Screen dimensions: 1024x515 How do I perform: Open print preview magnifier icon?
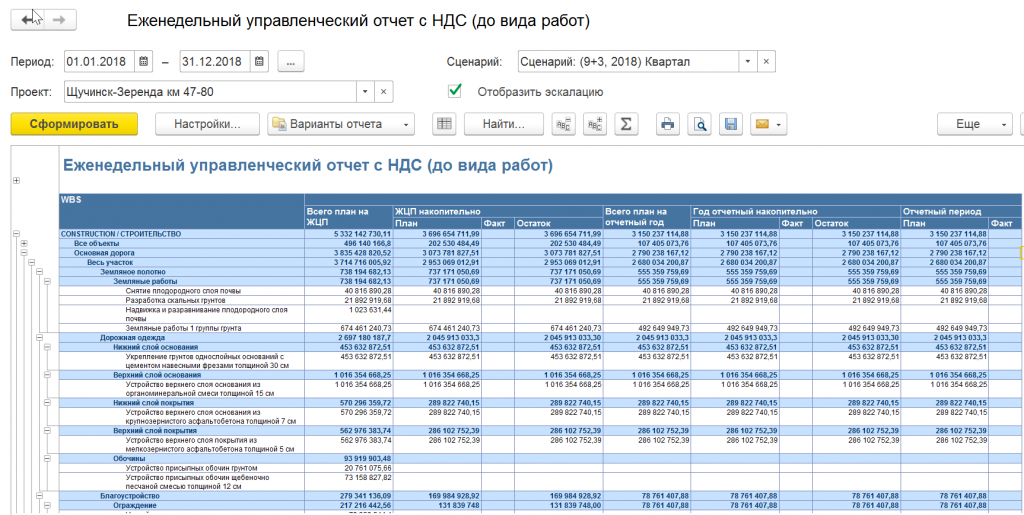pos(699,124)
